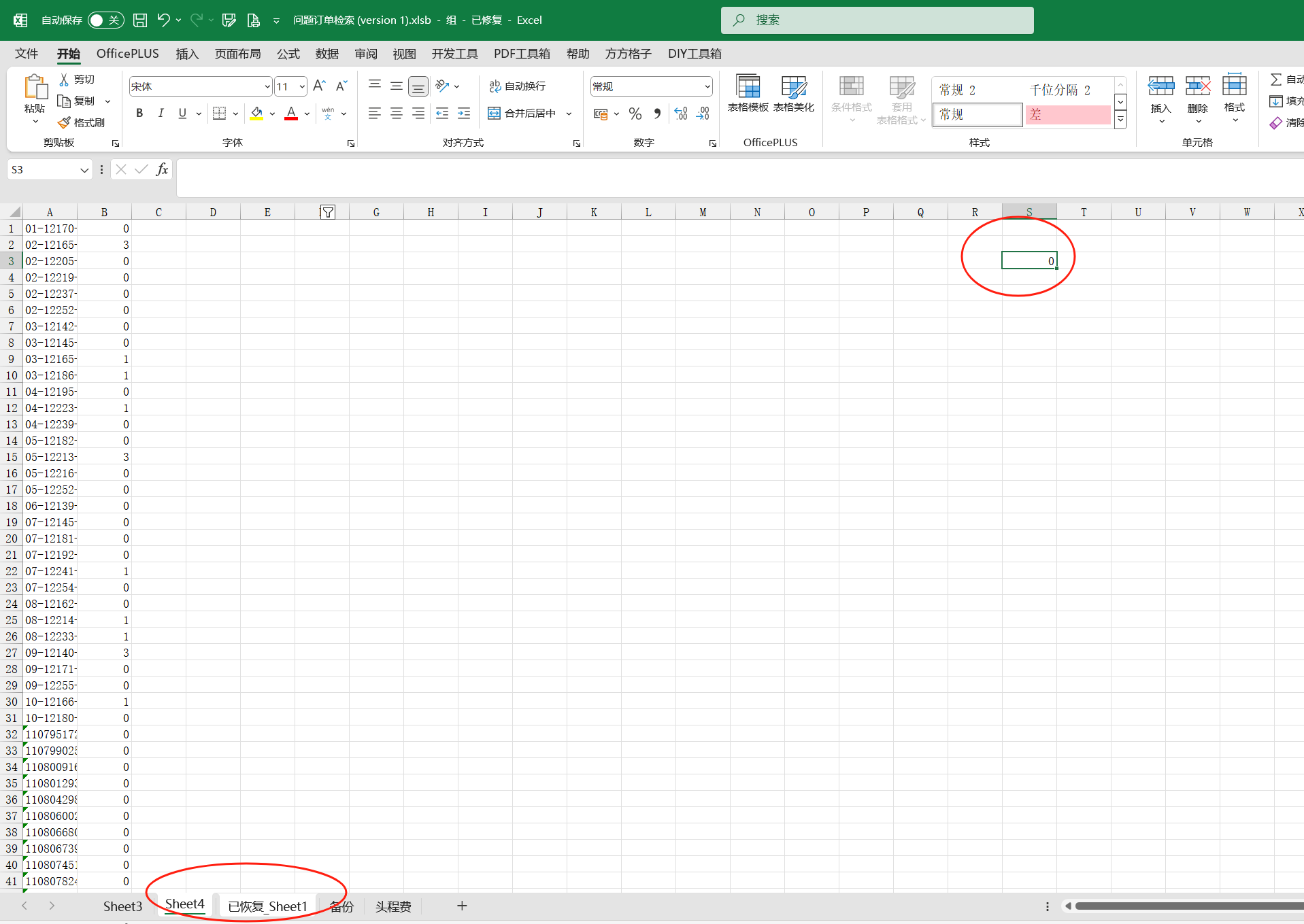Screen dimensions: 1304x924
Task: Click decrease indent icon
Action: [442, 114]
